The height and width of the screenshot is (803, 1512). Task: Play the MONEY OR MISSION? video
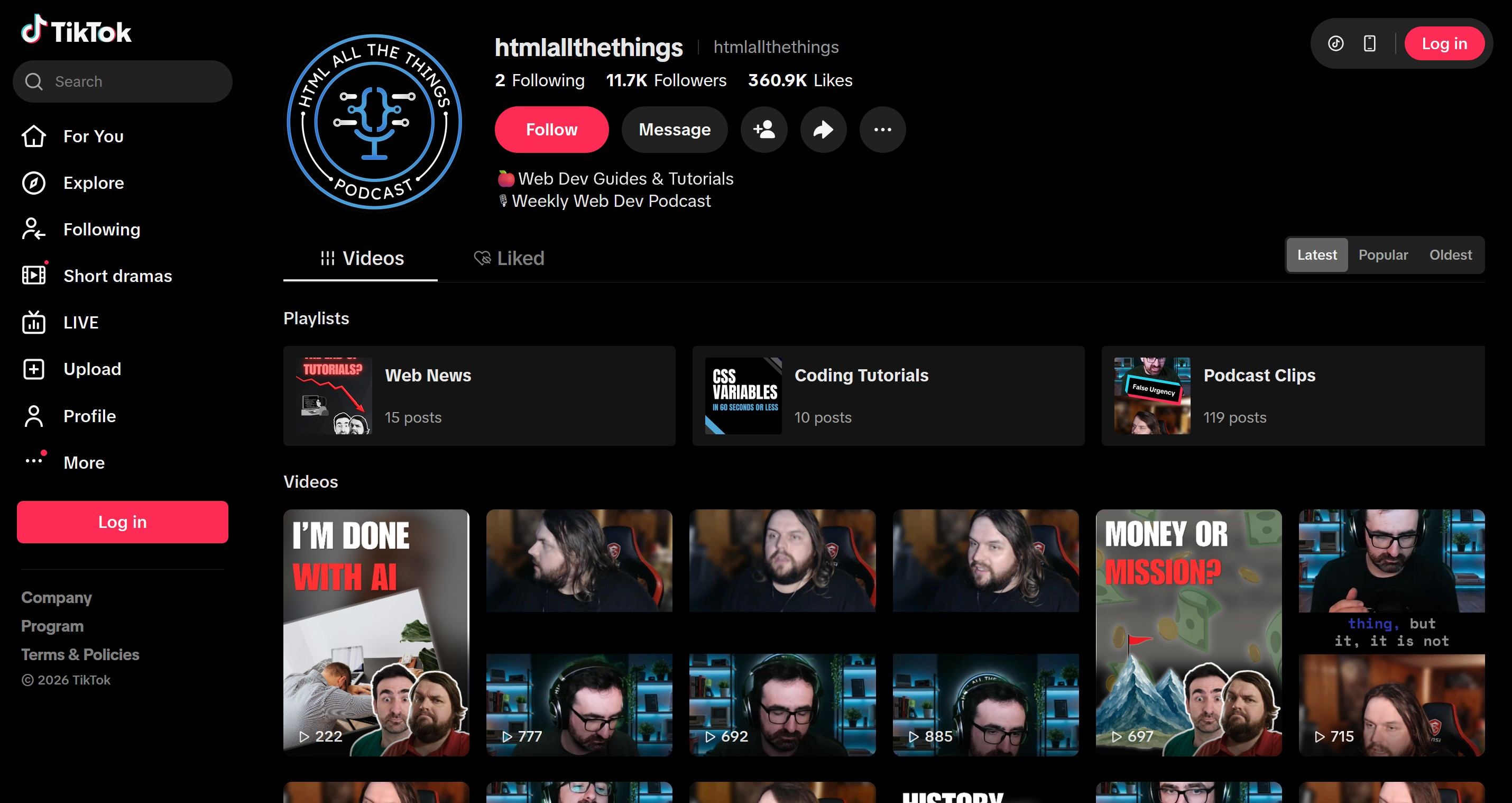pyautogui.click(x=1188, y=633)
